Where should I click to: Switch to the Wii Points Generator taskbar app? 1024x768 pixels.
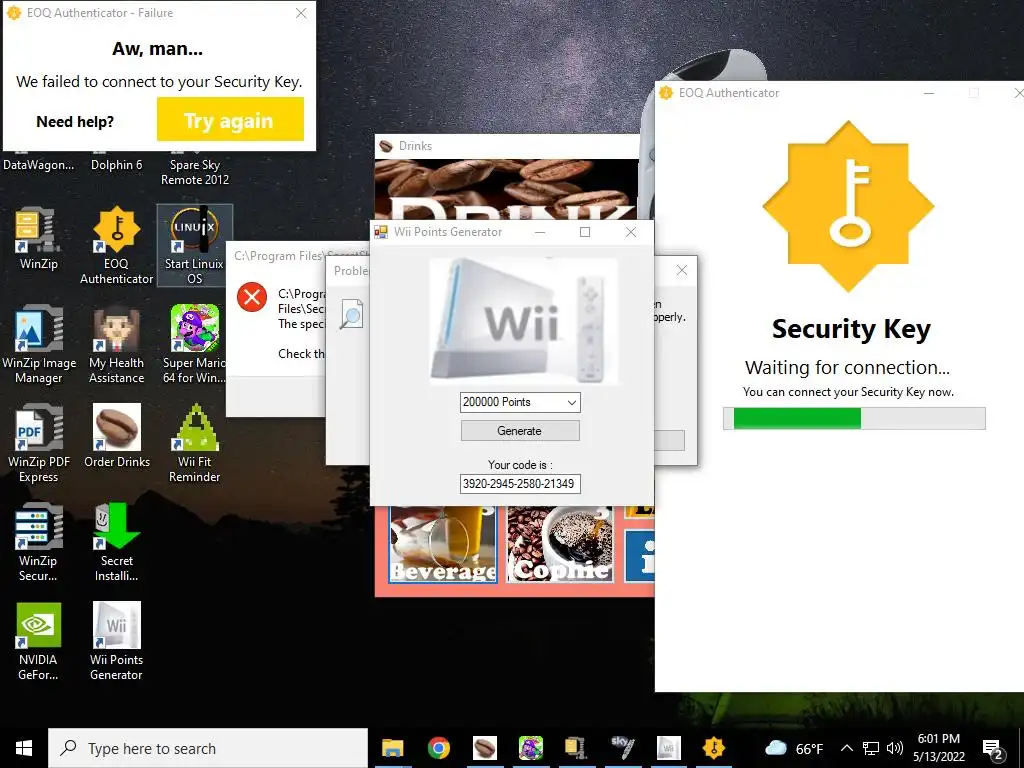click(x=668, y=748)
